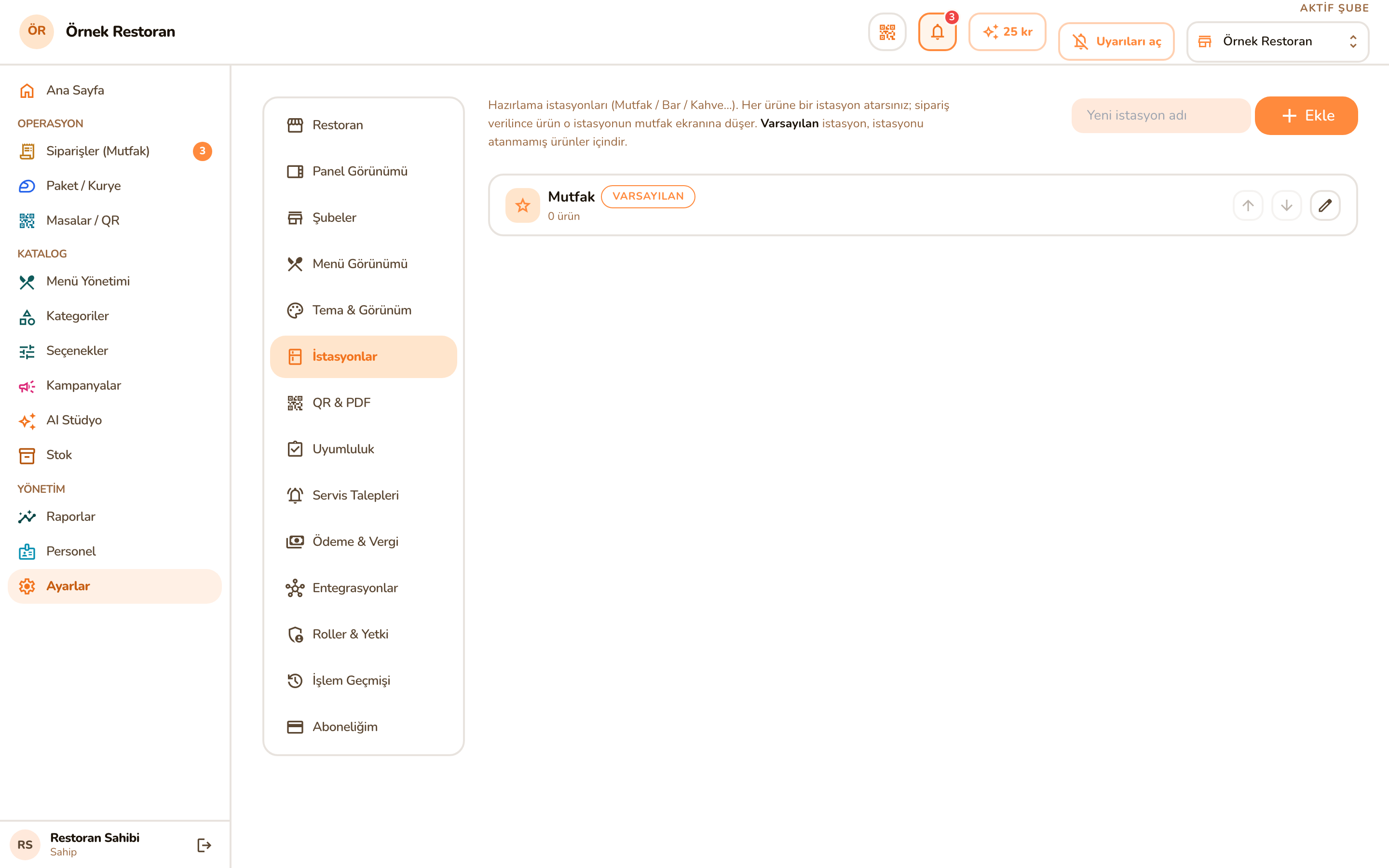Click the Ekle add station button
Viewport: 1389px width, 868px height.
click(x=1306, y=115)
